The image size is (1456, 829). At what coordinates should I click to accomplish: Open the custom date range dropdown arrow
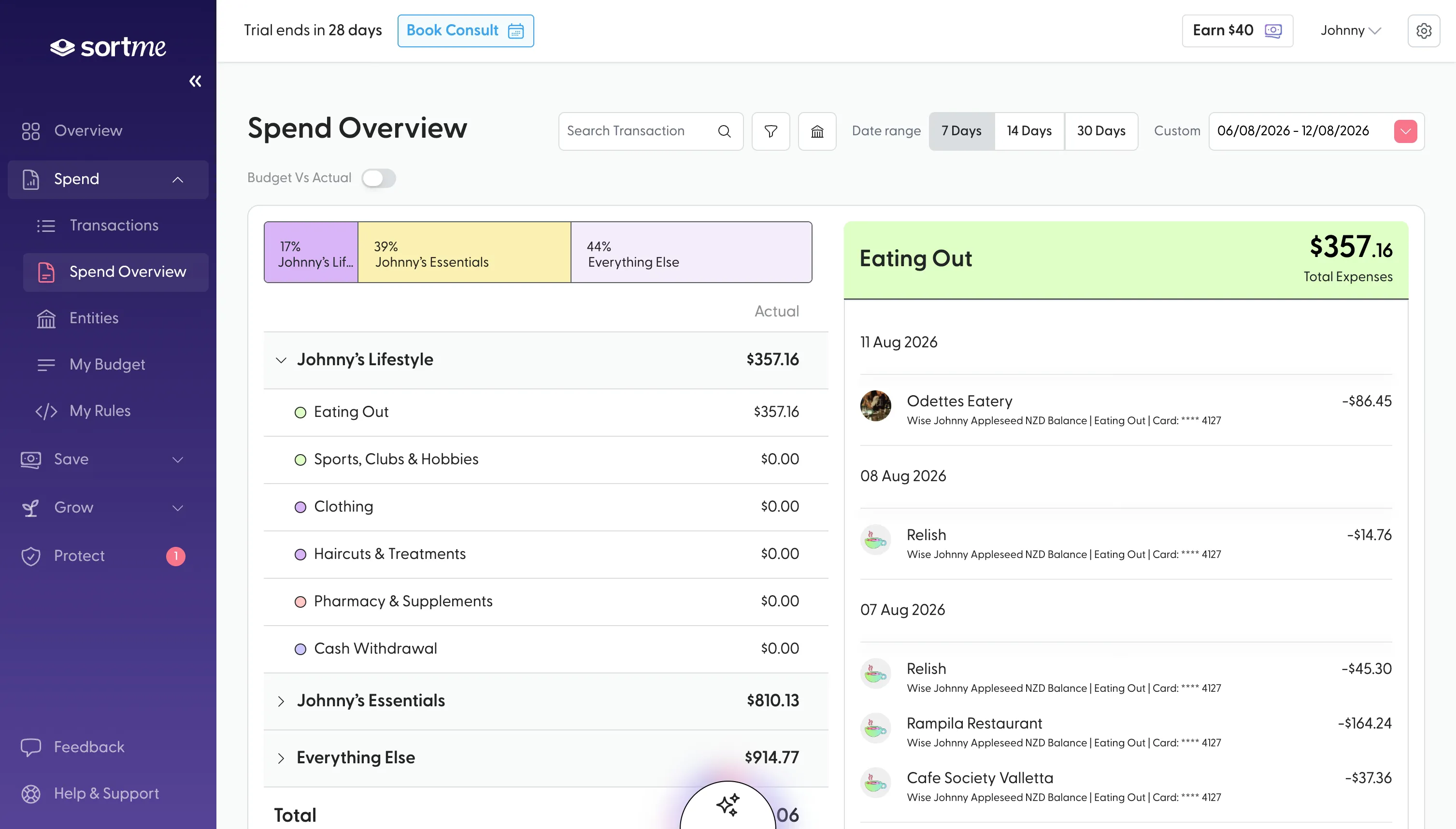point(1405,131)
